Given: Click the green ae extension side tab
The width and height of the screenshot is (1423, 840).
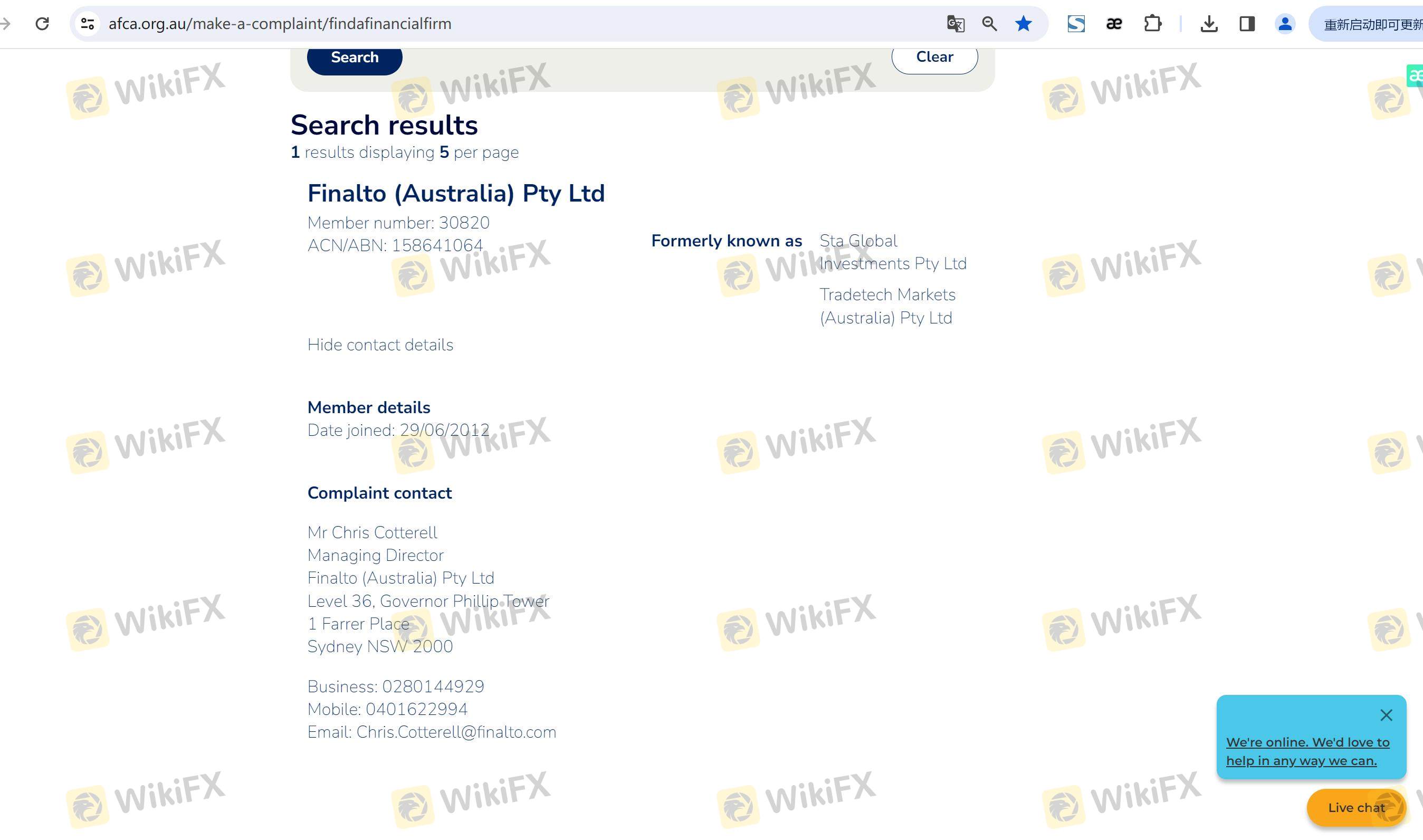Looking at the screenshot, I should click(1415, 75).
